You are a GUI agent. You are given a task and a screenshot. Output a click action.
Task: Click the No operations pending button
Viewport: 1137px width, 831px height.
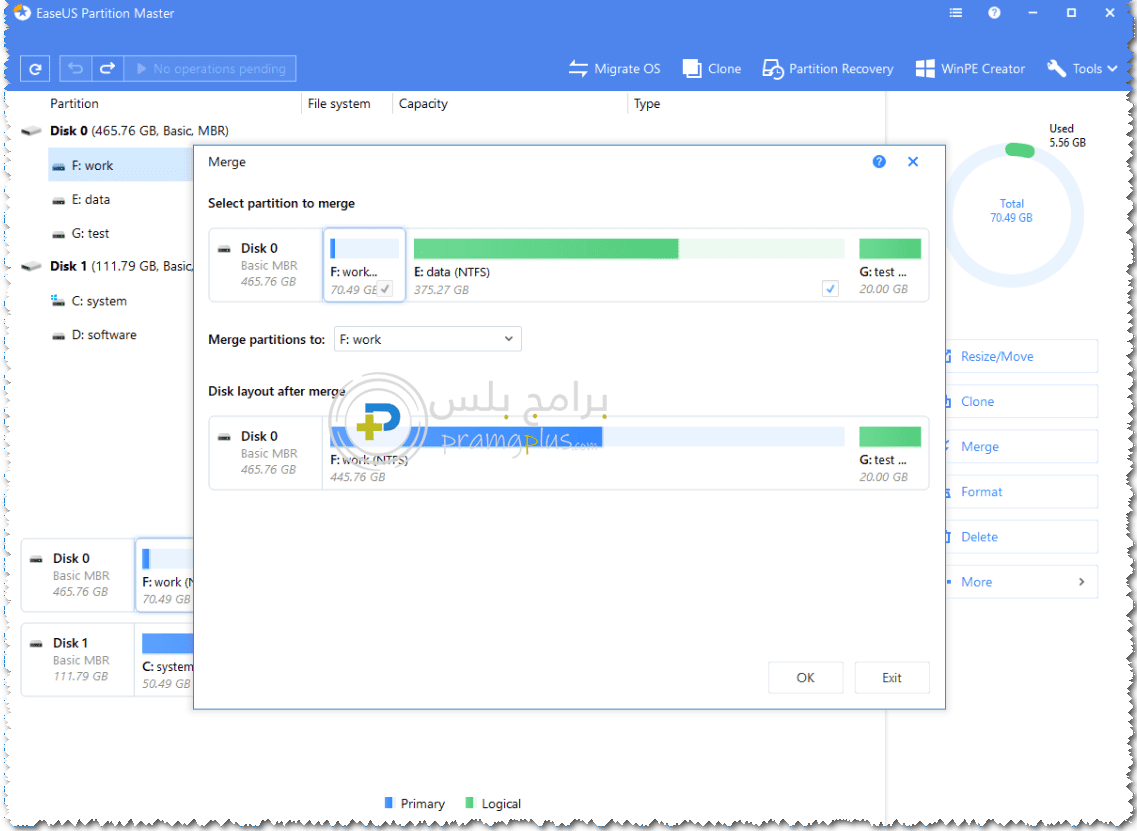pos(210,69)
